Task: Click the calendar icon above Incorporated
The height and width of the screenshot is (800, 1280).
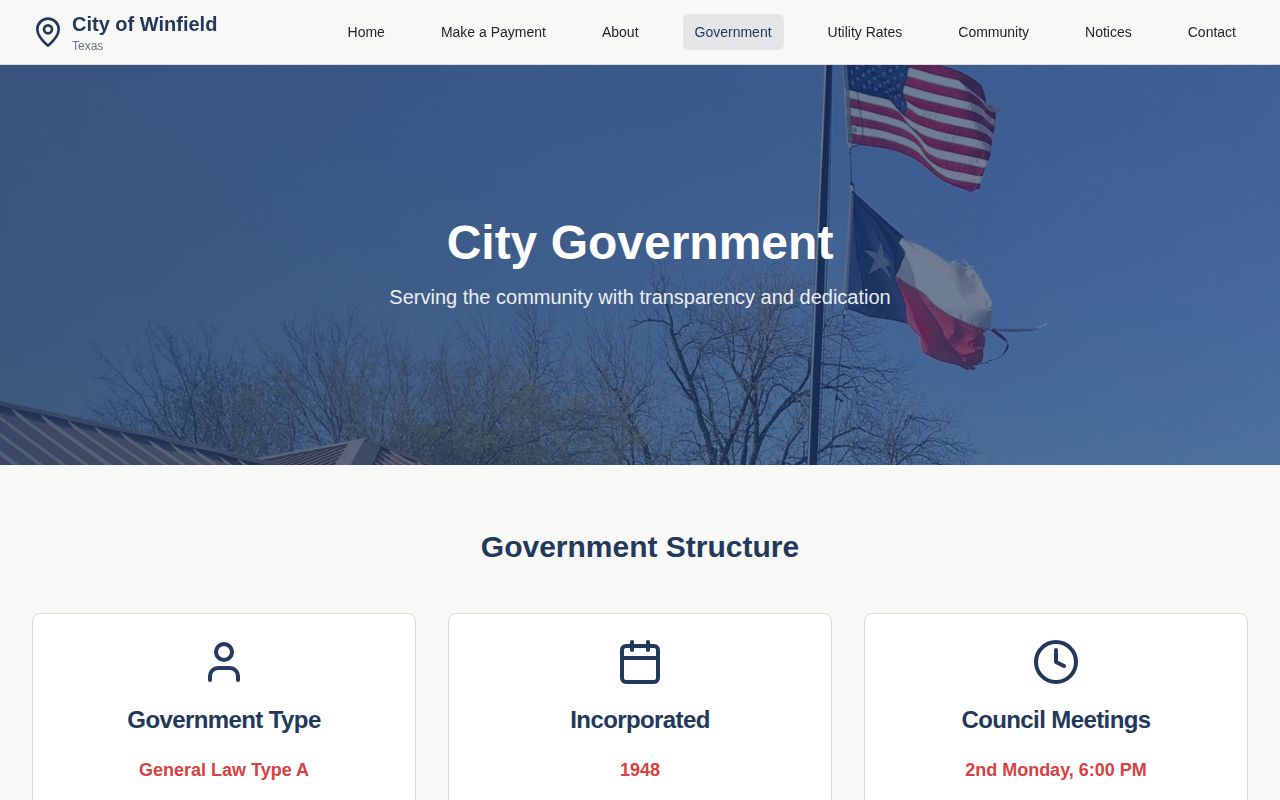Action: coord(640,662)
